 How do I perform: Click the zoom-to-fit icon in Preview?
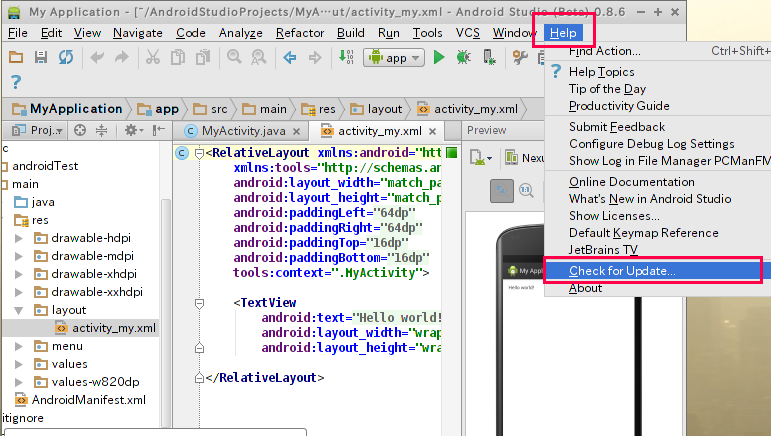coord(502,190)
